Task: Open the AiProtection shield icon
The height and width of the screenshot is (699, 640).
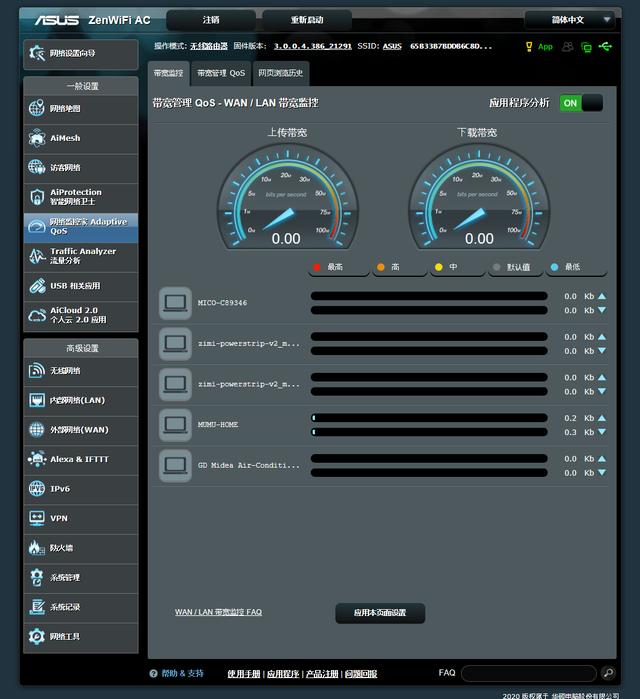Action: [37, 196]
